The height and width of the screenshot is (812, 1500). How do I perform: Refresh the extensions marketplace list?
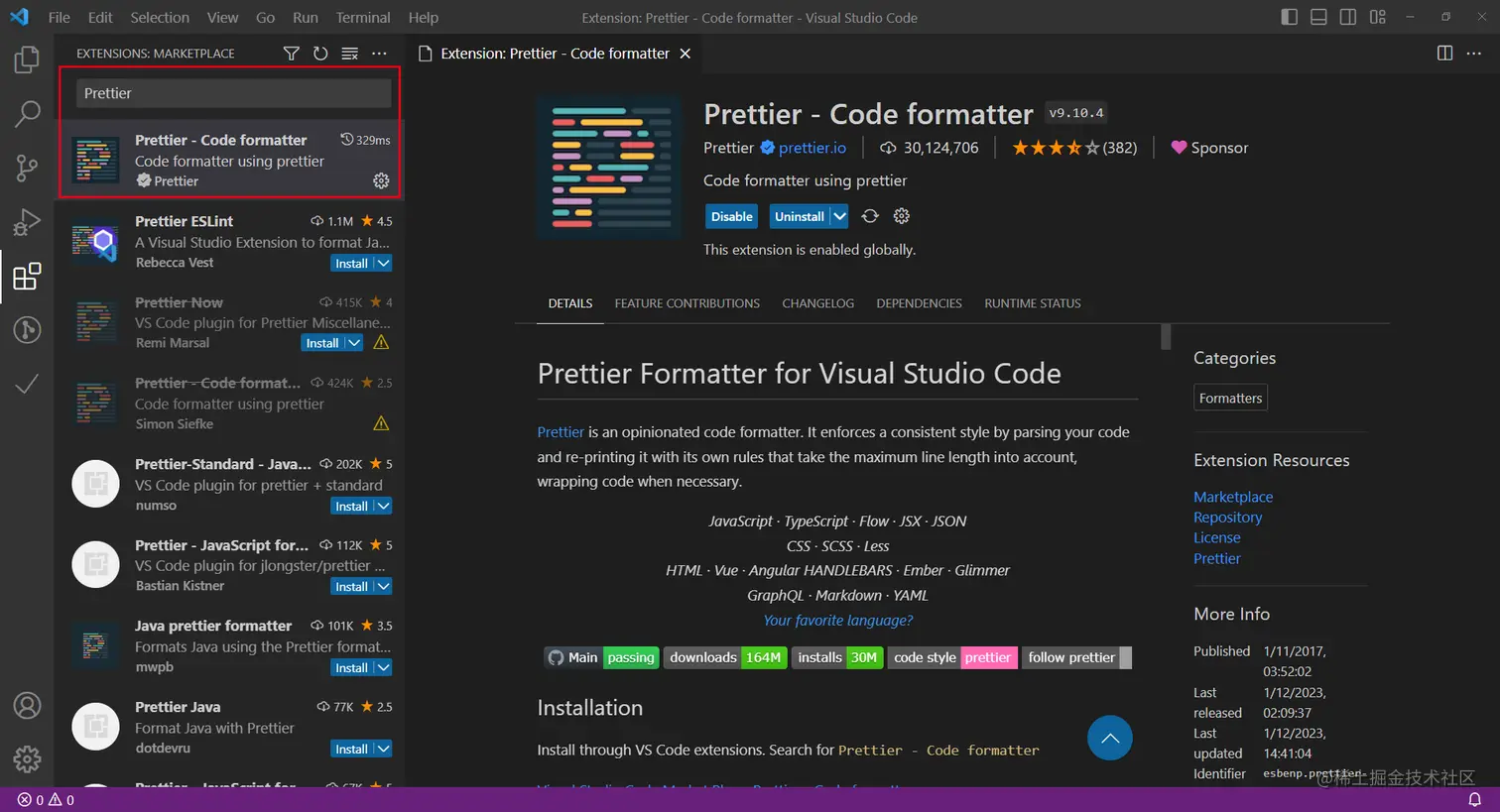320,54
